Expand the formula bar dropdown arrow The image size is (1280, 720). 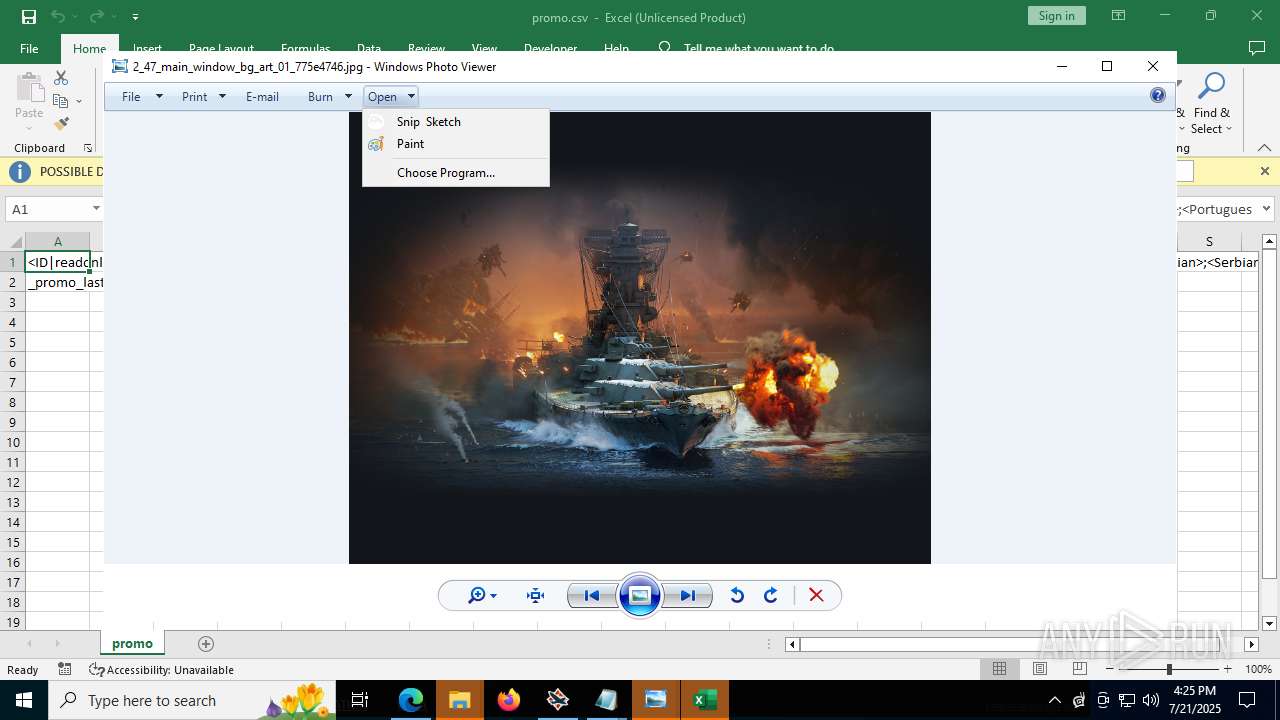pos(1266,209)
